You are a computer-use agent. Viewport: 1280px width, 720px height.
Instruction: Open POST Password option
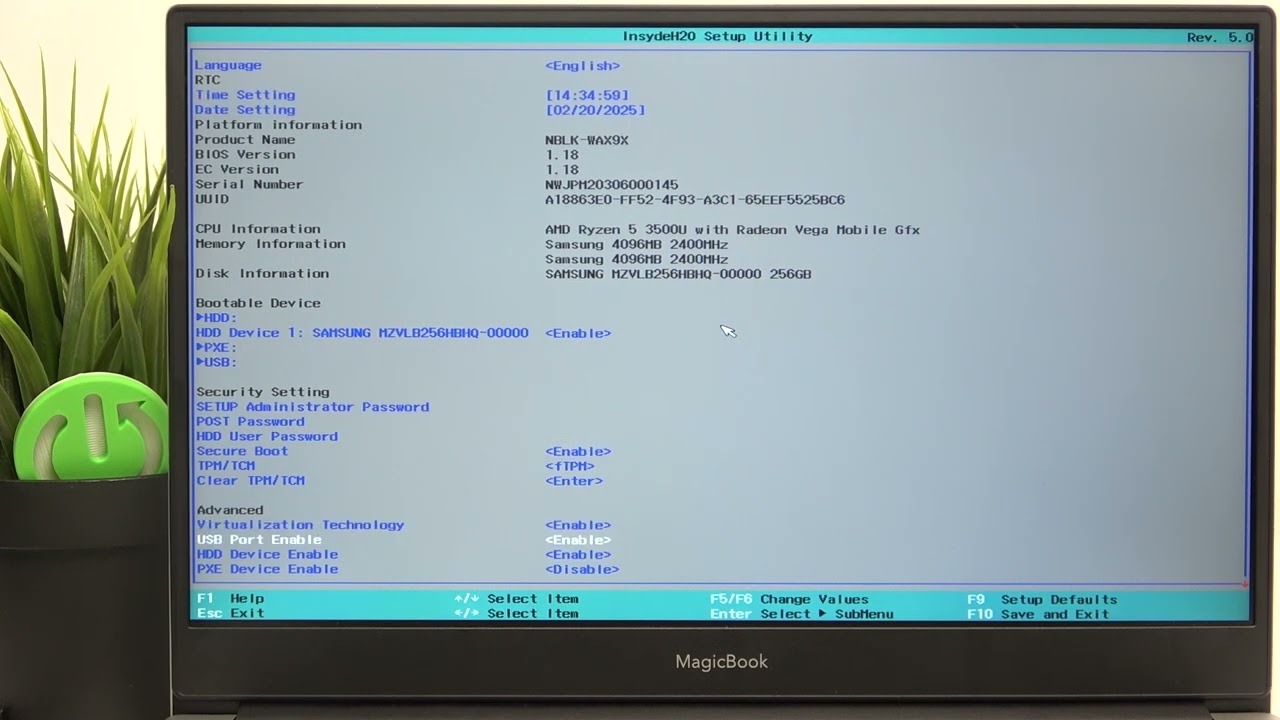(x=250, y=422)
